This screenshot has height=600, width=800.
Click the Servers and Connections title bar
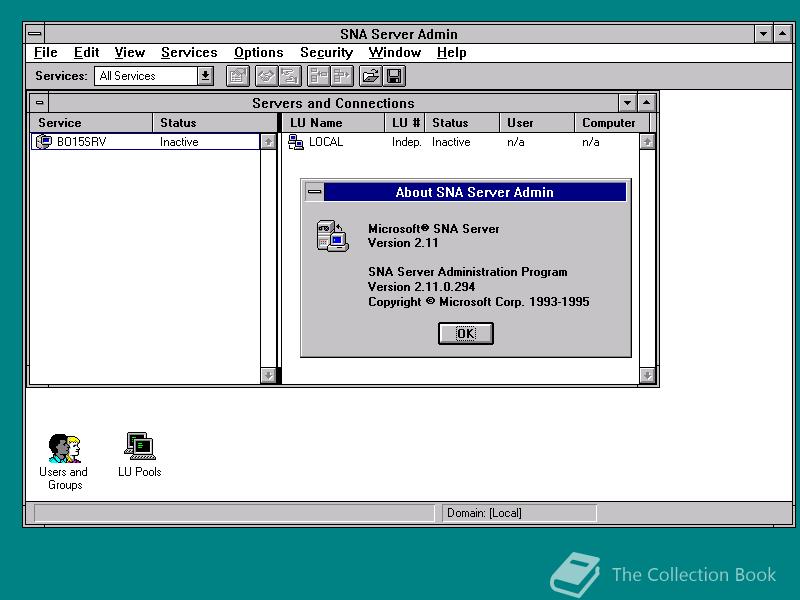(333, 103)
